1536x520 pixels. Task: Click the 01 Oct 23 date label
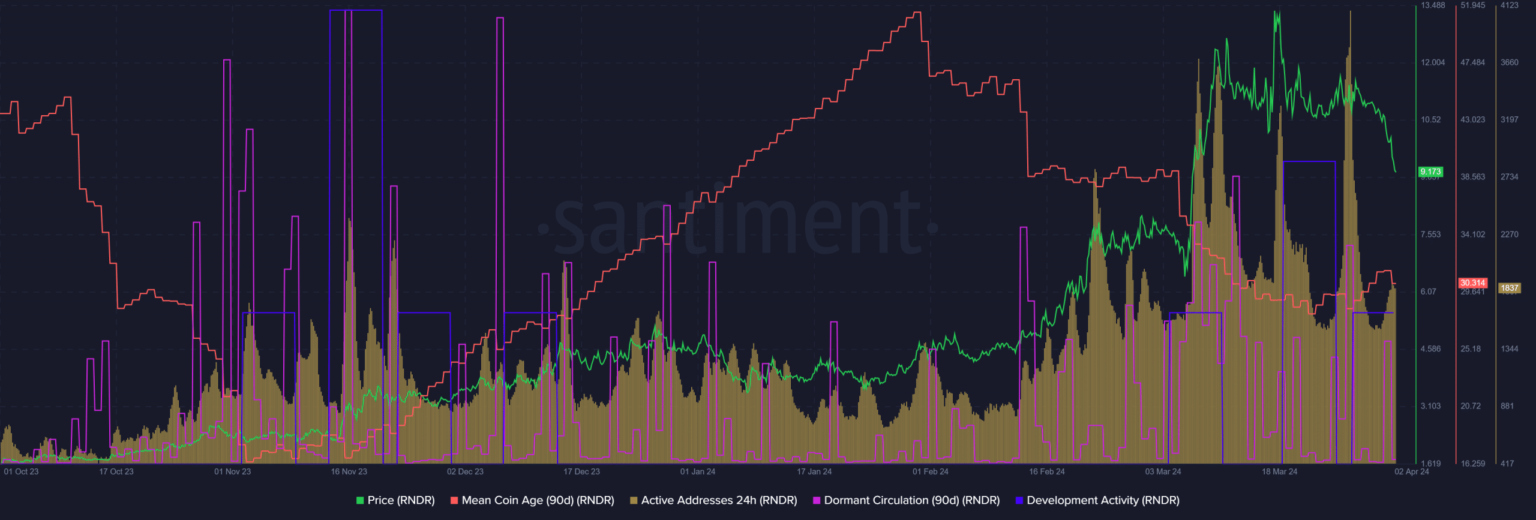(22, 470)
